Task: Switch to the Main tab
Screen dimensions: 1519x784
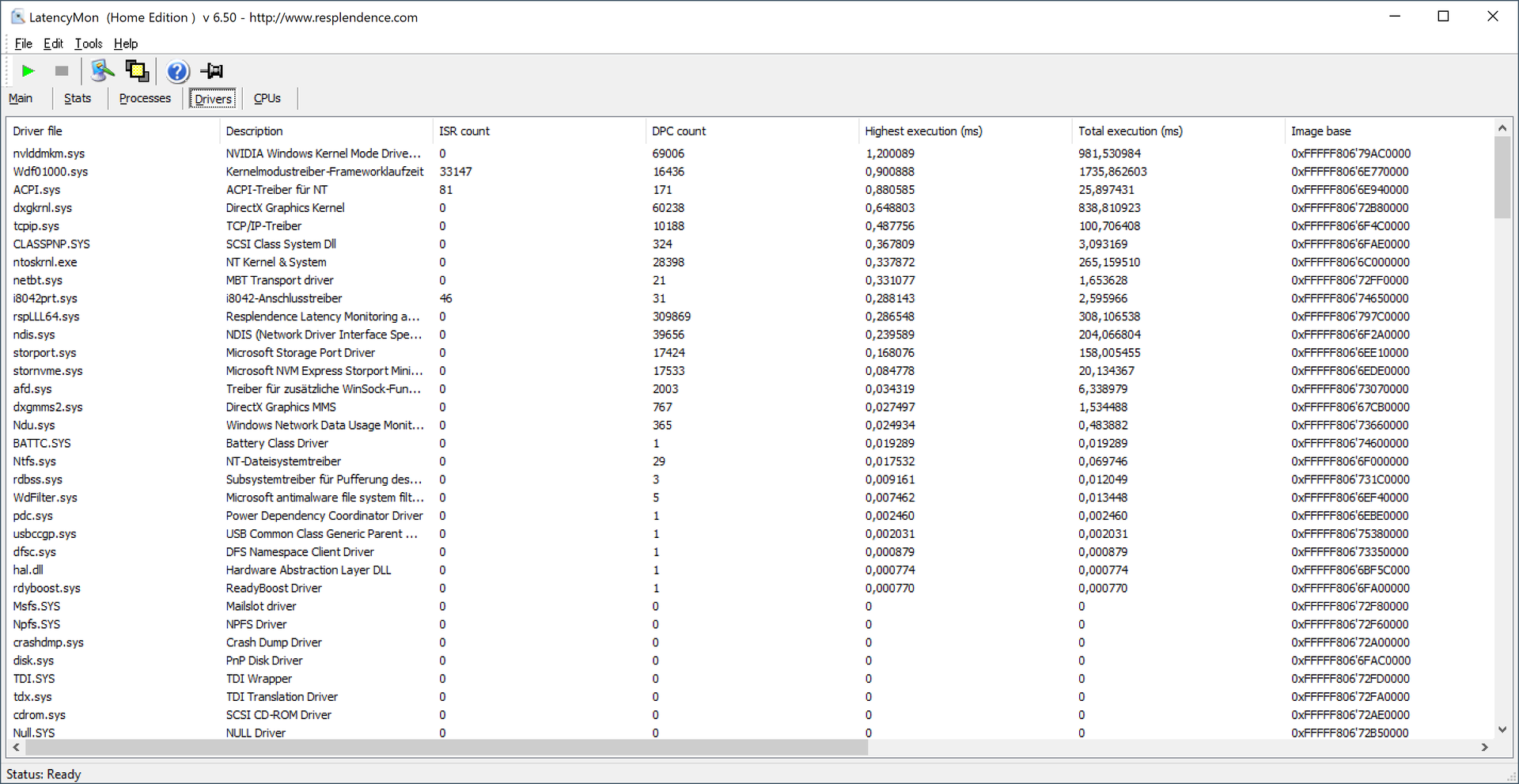Action: tap(21, 98)
